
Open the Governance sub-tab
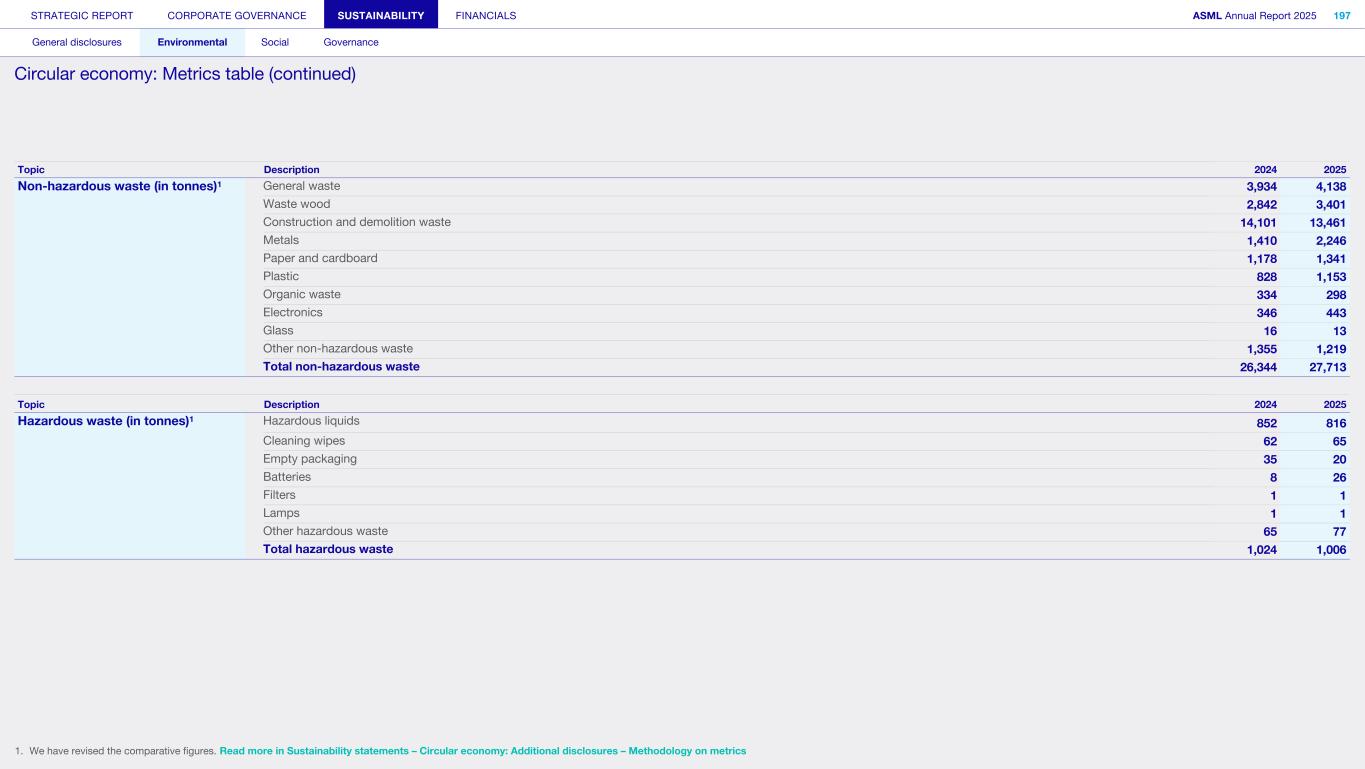pyautogui.click(x=351, y=42)
